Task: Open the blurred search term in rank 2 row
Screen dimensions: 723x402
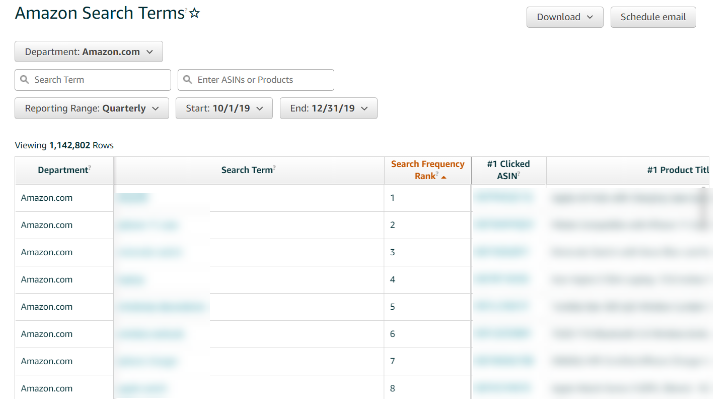Action: click(x=148, y=225)
